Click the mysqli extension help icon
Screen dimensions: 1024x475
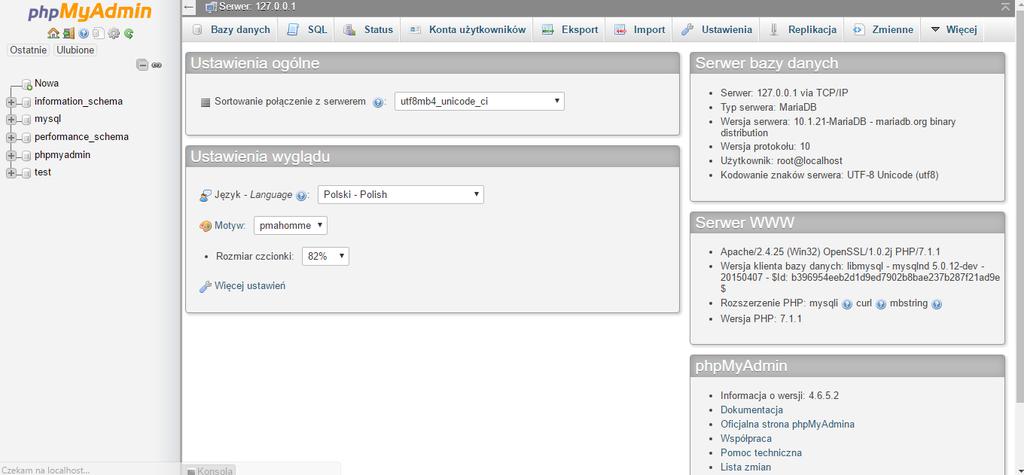click(847, 304)
